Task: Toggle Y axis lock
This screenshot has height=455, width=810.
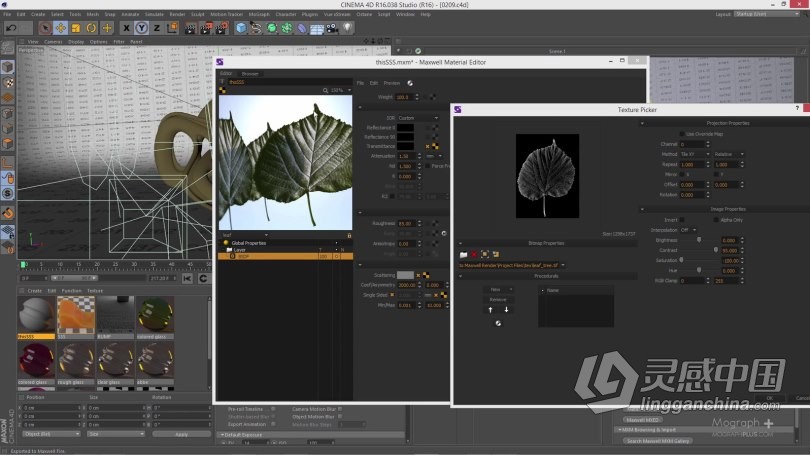Action: [142, 28]
